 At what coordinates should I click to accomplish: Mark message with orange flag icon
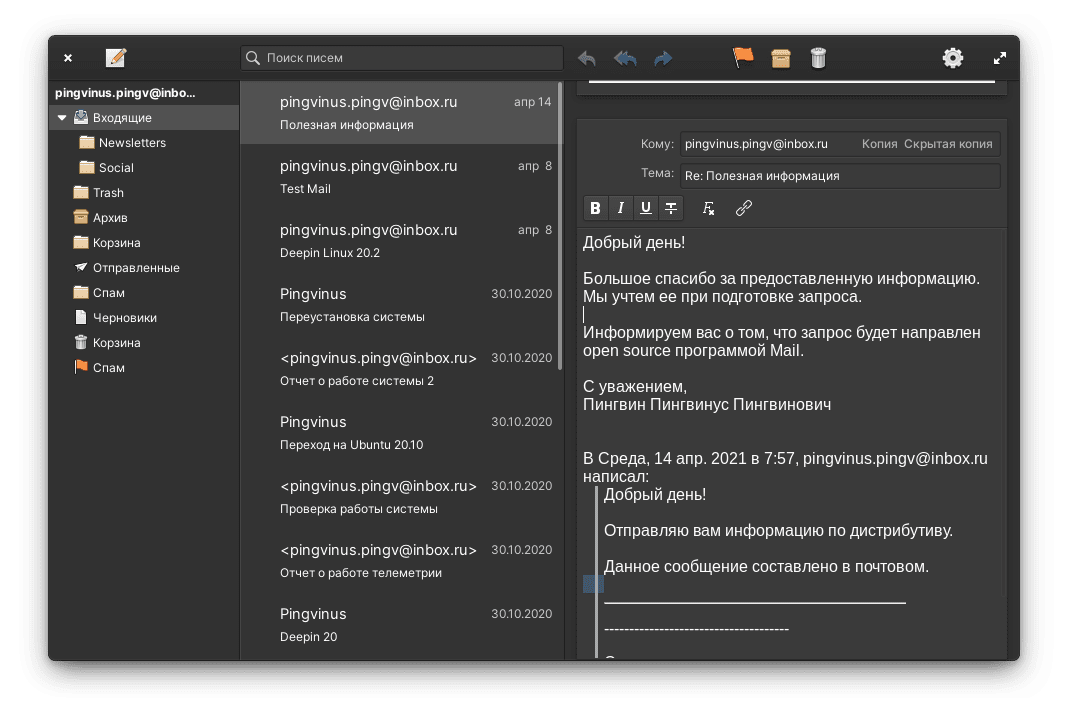743,58
